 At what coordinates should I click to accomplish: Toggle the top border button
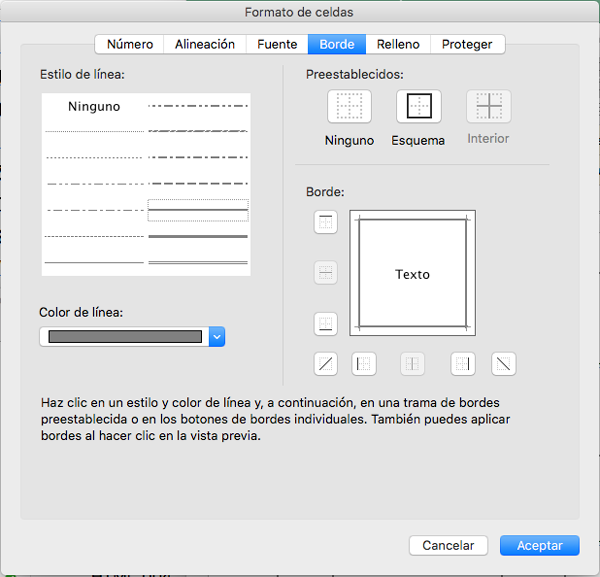click(326, 222)
